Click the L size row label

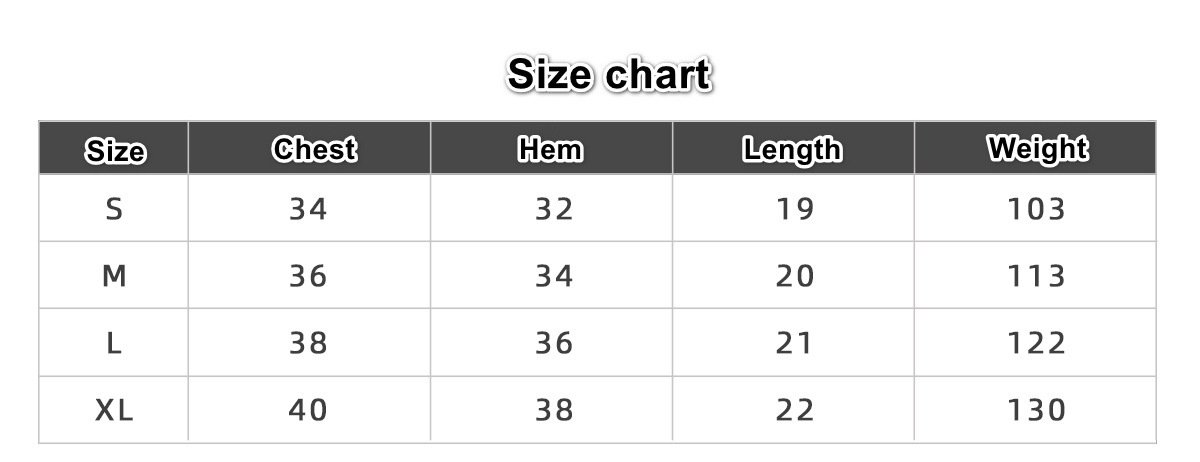tap(114, 343)
